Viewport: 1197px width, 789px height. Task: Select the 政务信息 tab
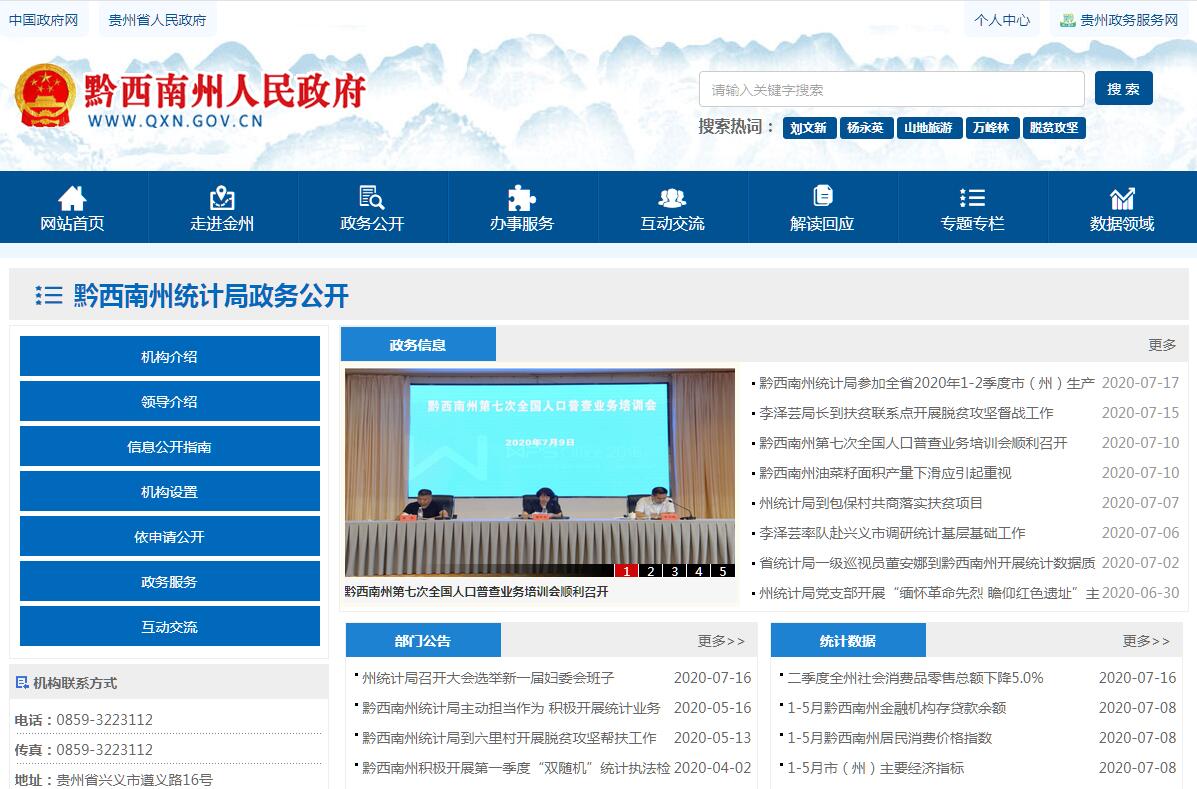point(418,345)
